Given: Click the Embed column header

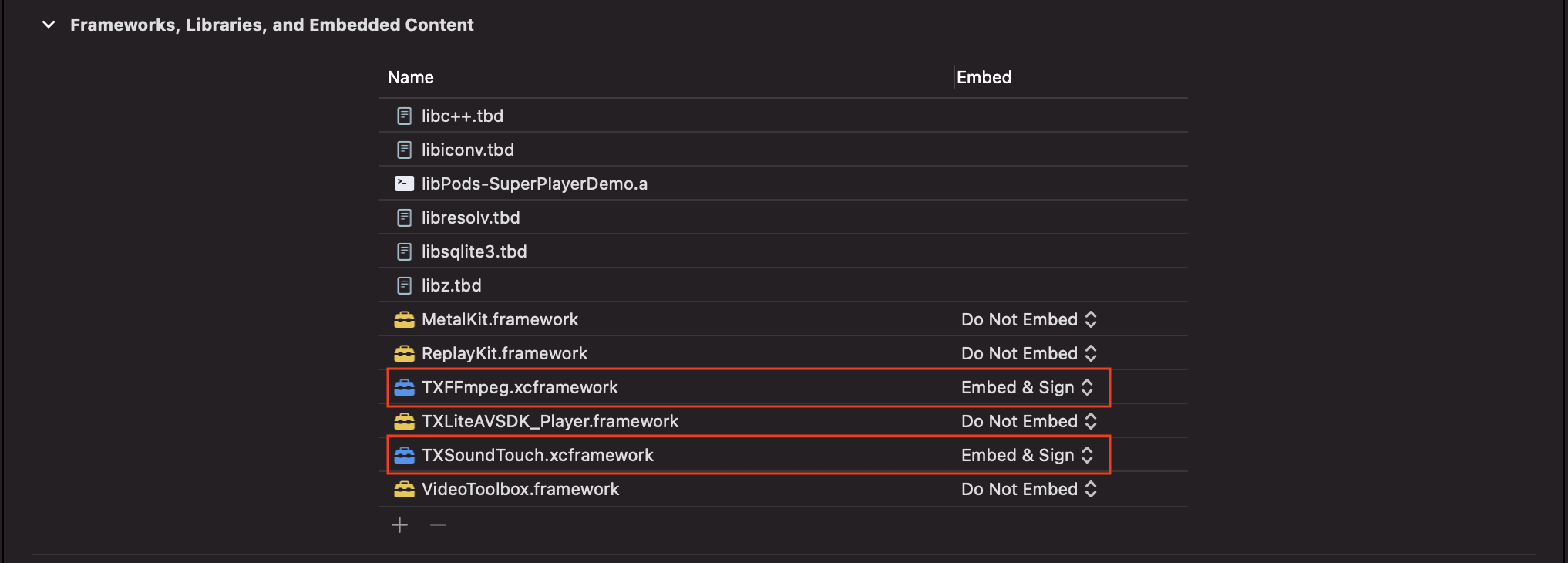Looking at the screenshot, I should 984,77.
